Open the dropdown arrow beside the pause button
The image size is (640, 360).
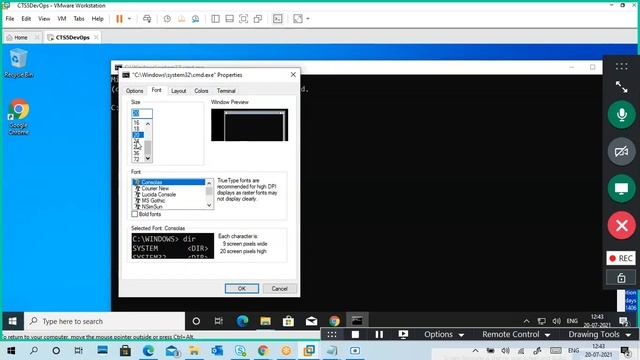point(129,19)
